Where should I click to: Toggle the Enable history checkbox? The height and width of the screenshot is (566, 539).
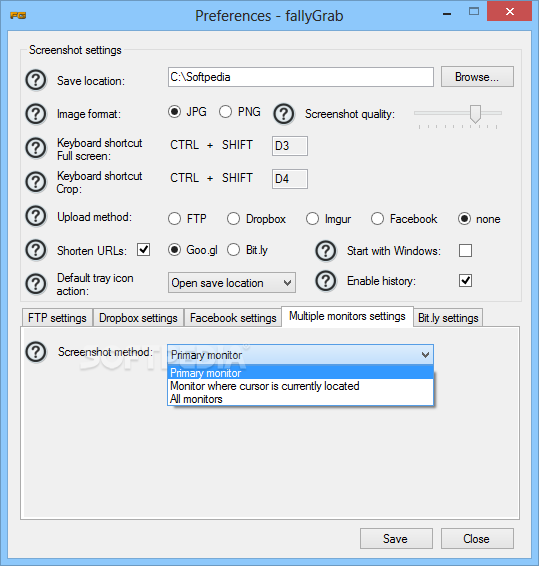465,280
